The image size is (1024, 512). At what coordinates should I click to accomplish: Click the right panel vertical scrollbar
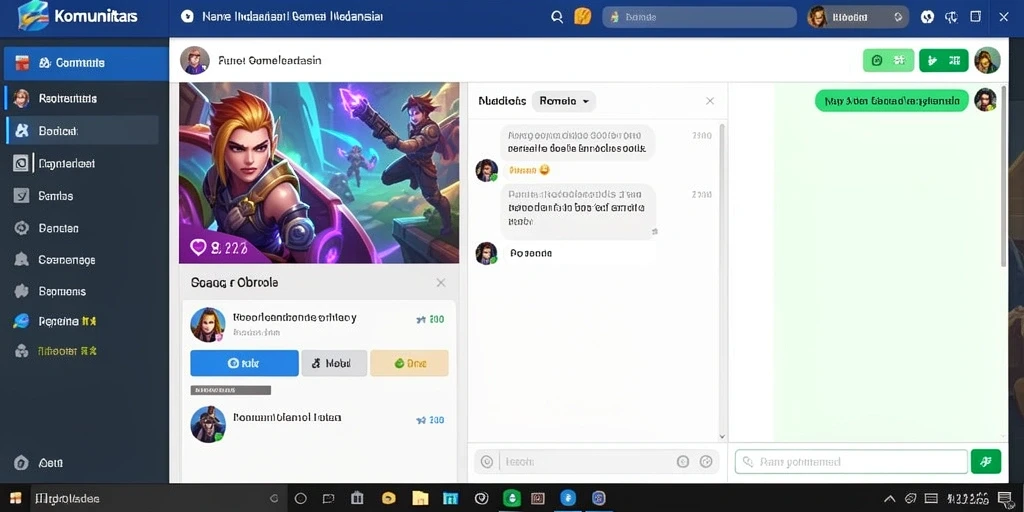(x=1004, y=176)
